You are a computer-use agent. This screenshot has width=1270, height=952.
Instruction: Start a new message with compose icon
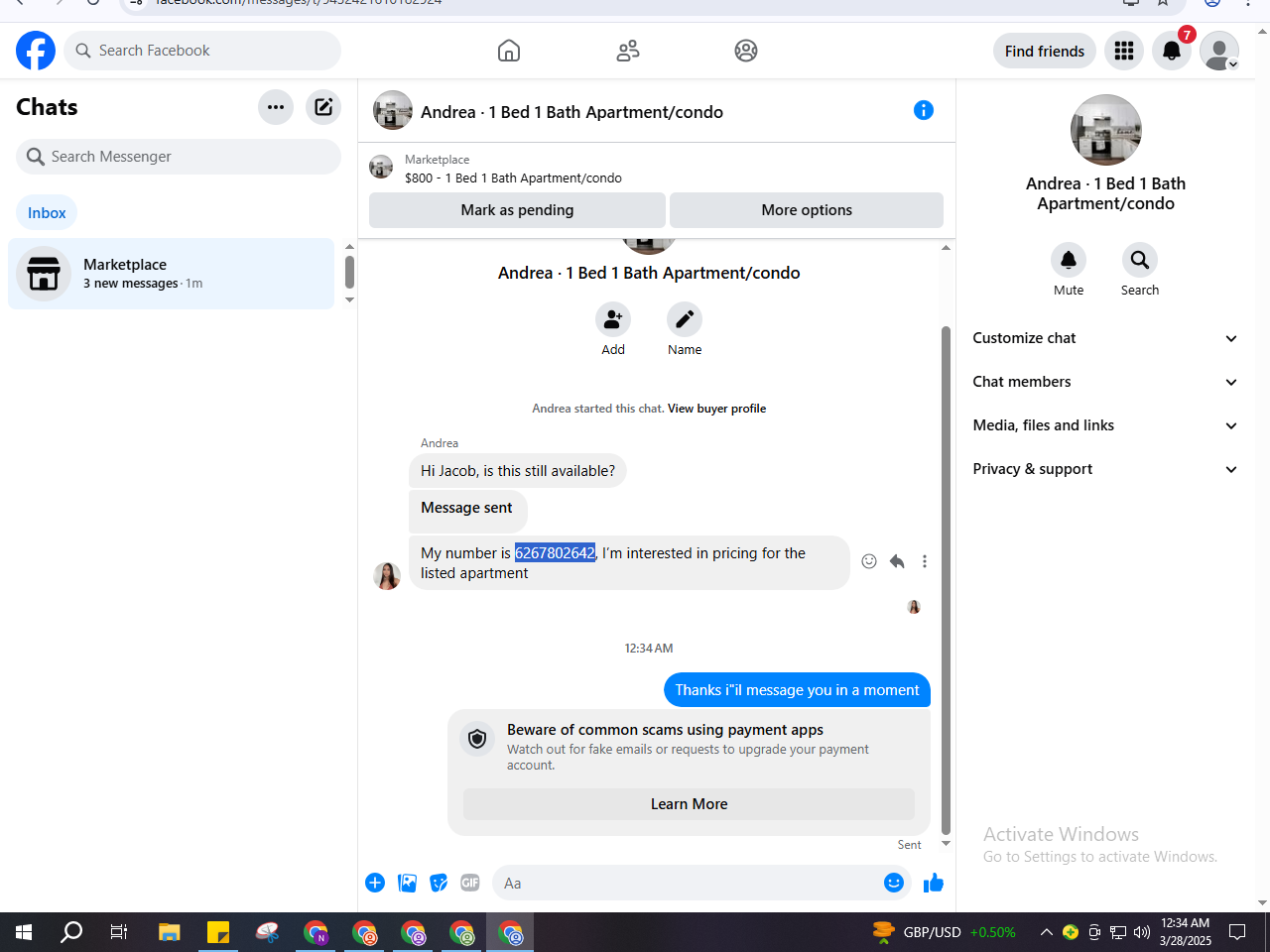point(323,107)
